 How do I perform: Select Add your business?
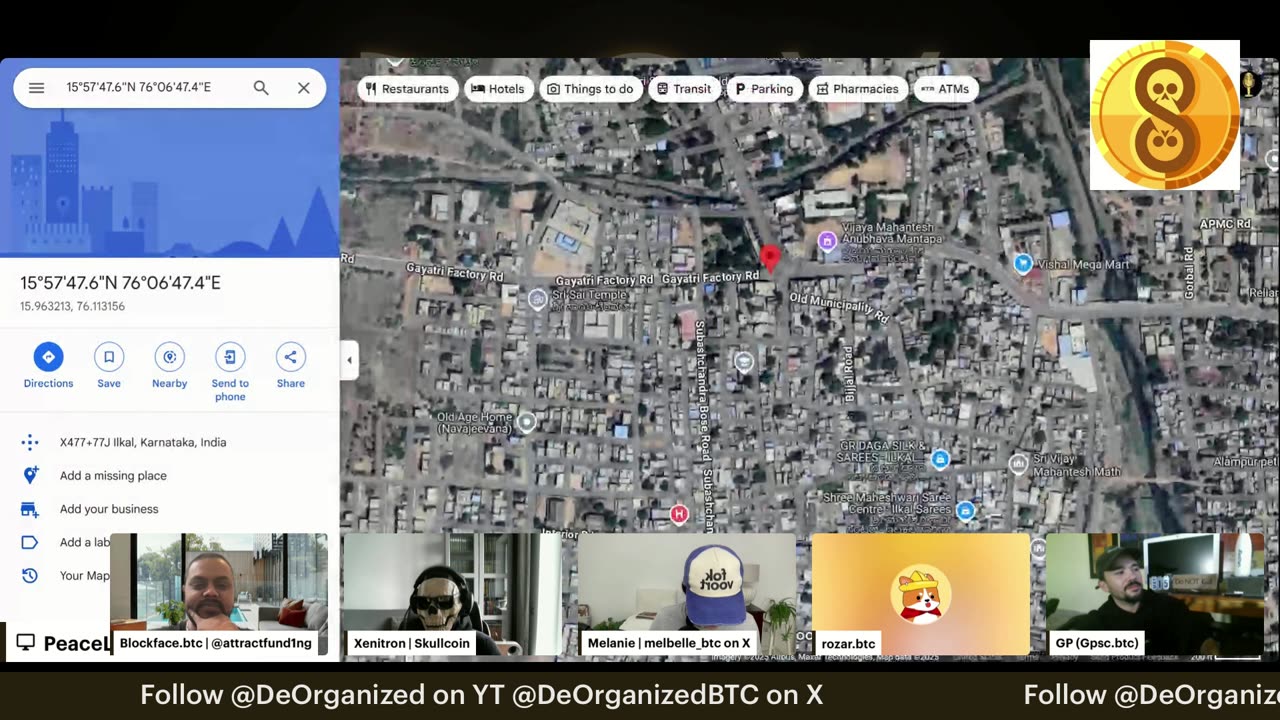click(x=109, y=509)
